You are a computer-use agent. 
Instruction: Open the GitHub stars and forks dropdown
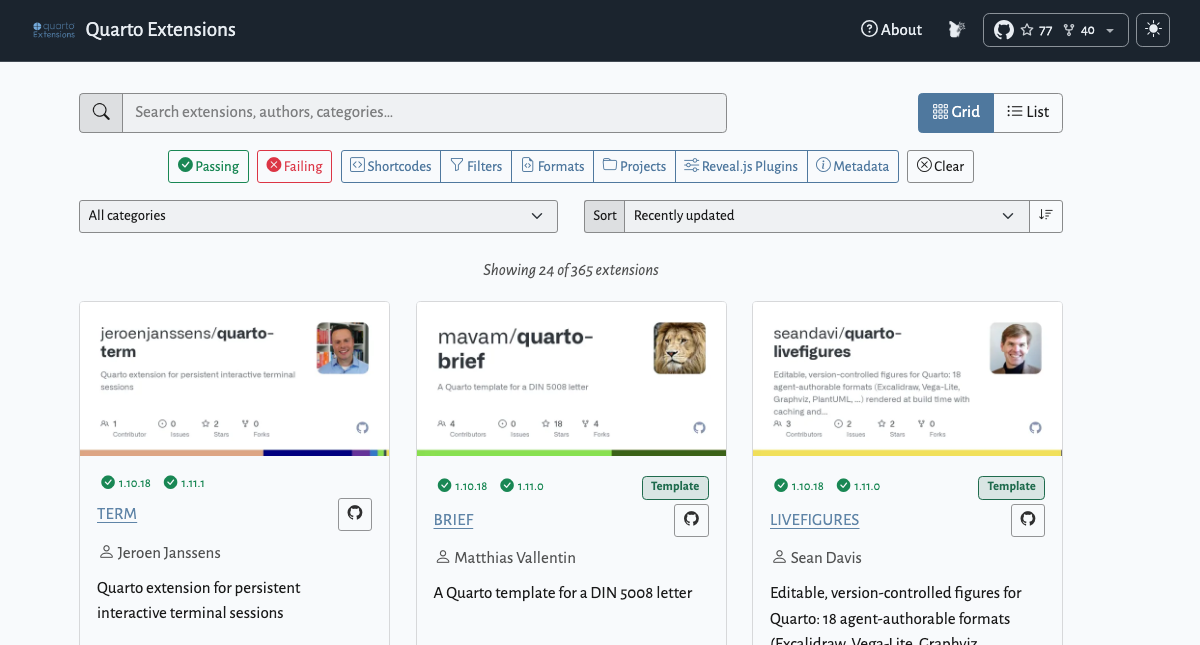[1056, 30]
